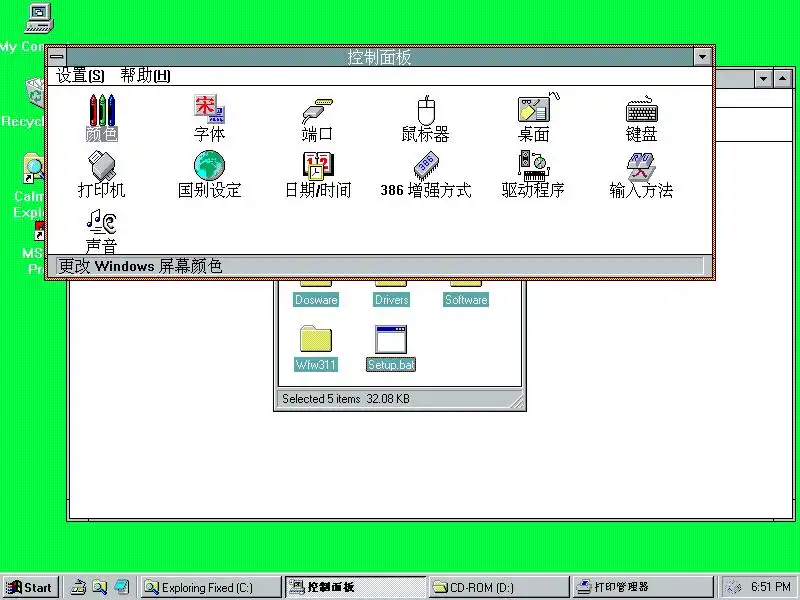
Task: Open the 字体 (Fonts) icon
Action: (209, 117)
